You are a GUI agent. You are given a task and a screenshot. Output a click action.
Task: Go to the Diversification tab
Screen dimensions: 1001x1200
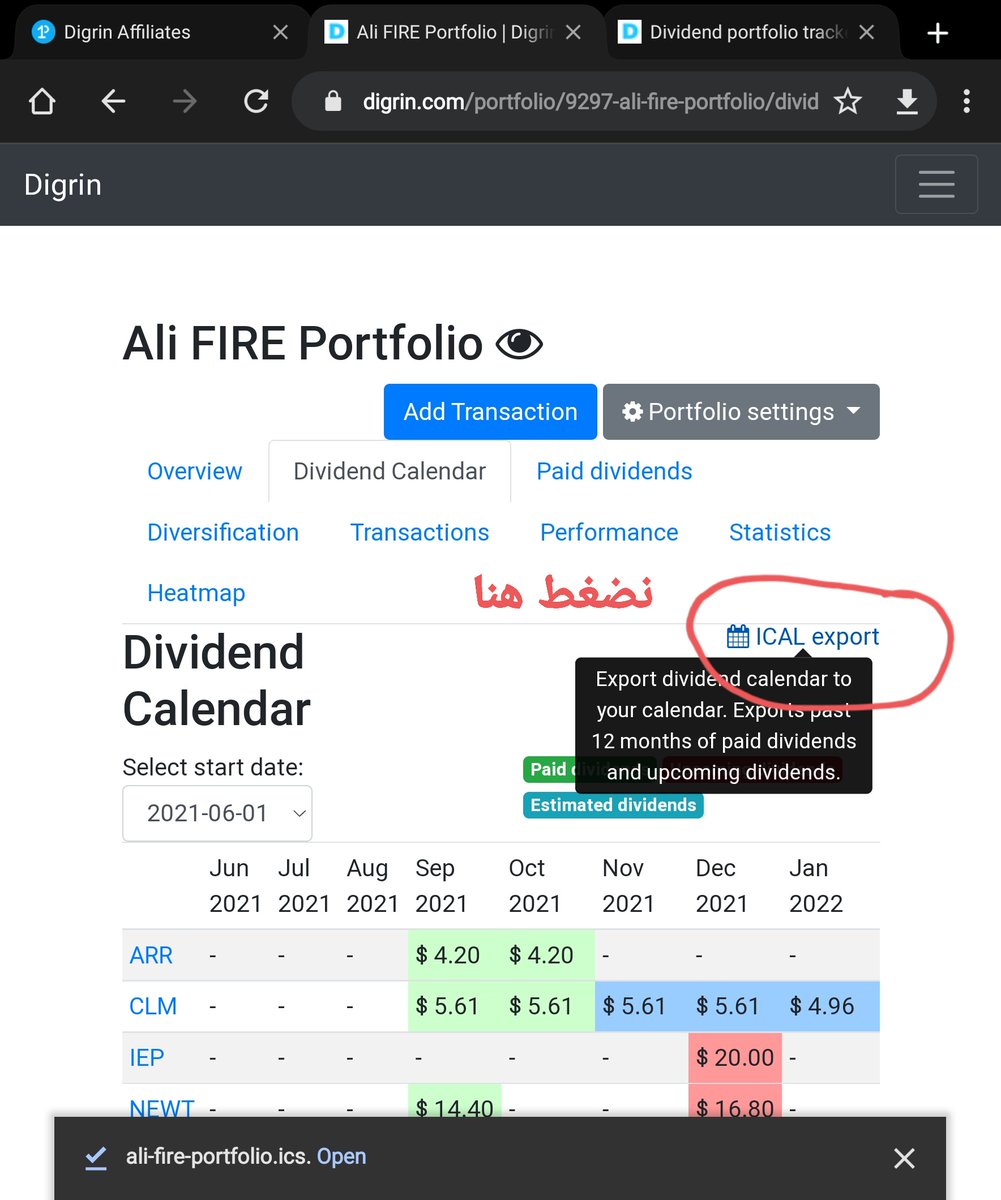[223, 532]
